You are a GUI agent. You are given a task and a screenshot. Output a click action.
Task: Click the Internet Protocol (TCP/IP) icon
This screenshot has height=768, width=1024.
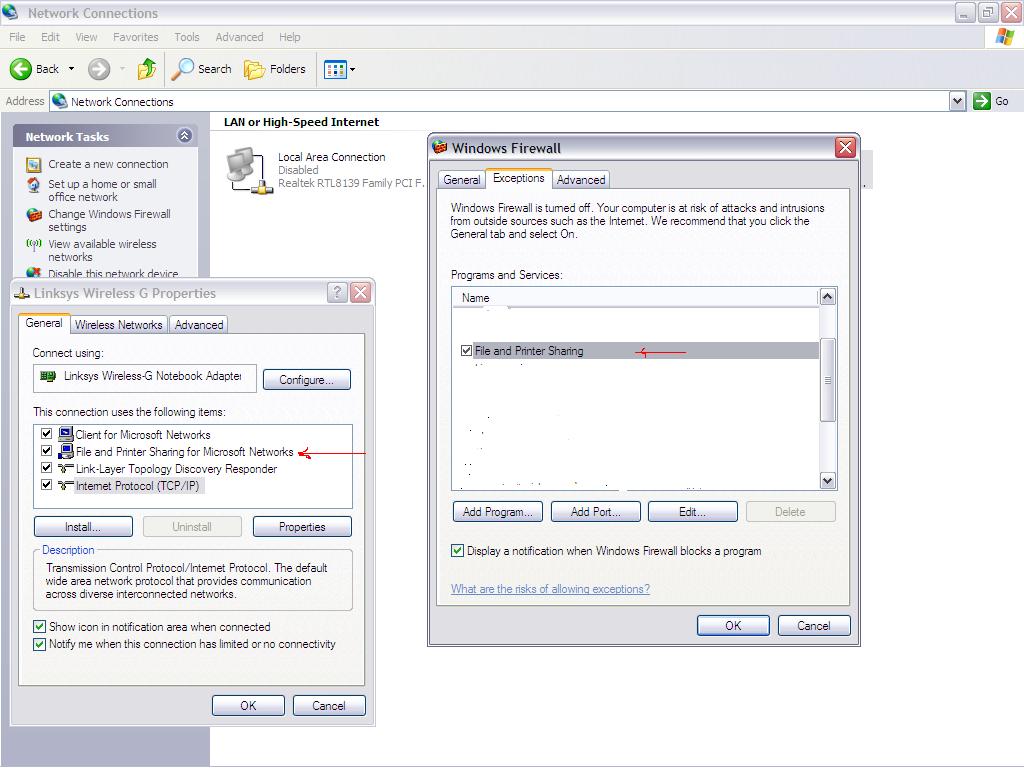[65, 485]
